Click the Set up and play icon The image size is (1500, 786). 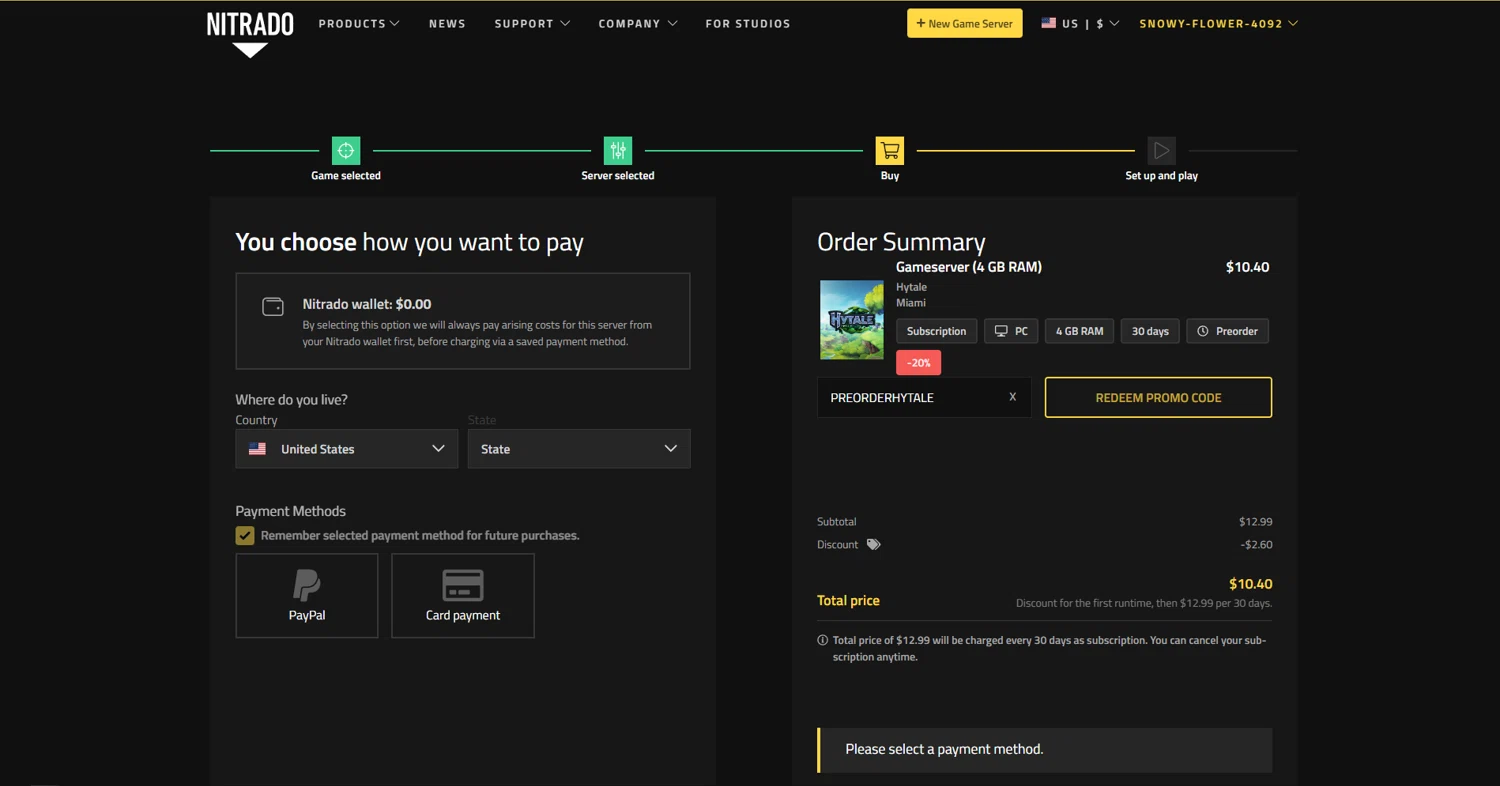point(1161,151)
